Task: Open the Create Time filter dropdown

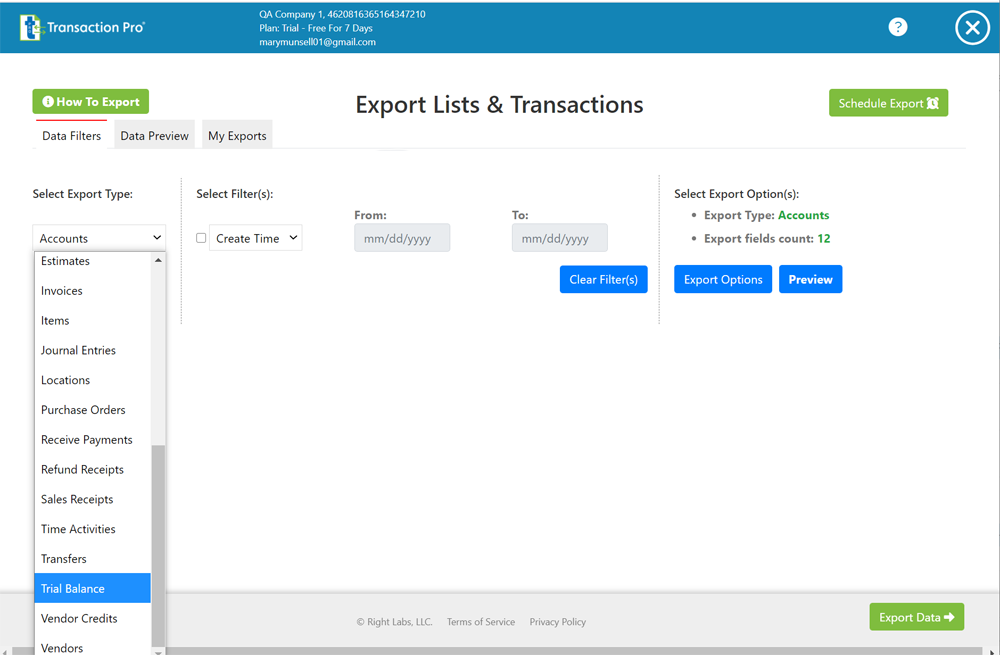Action: [256, 238]
